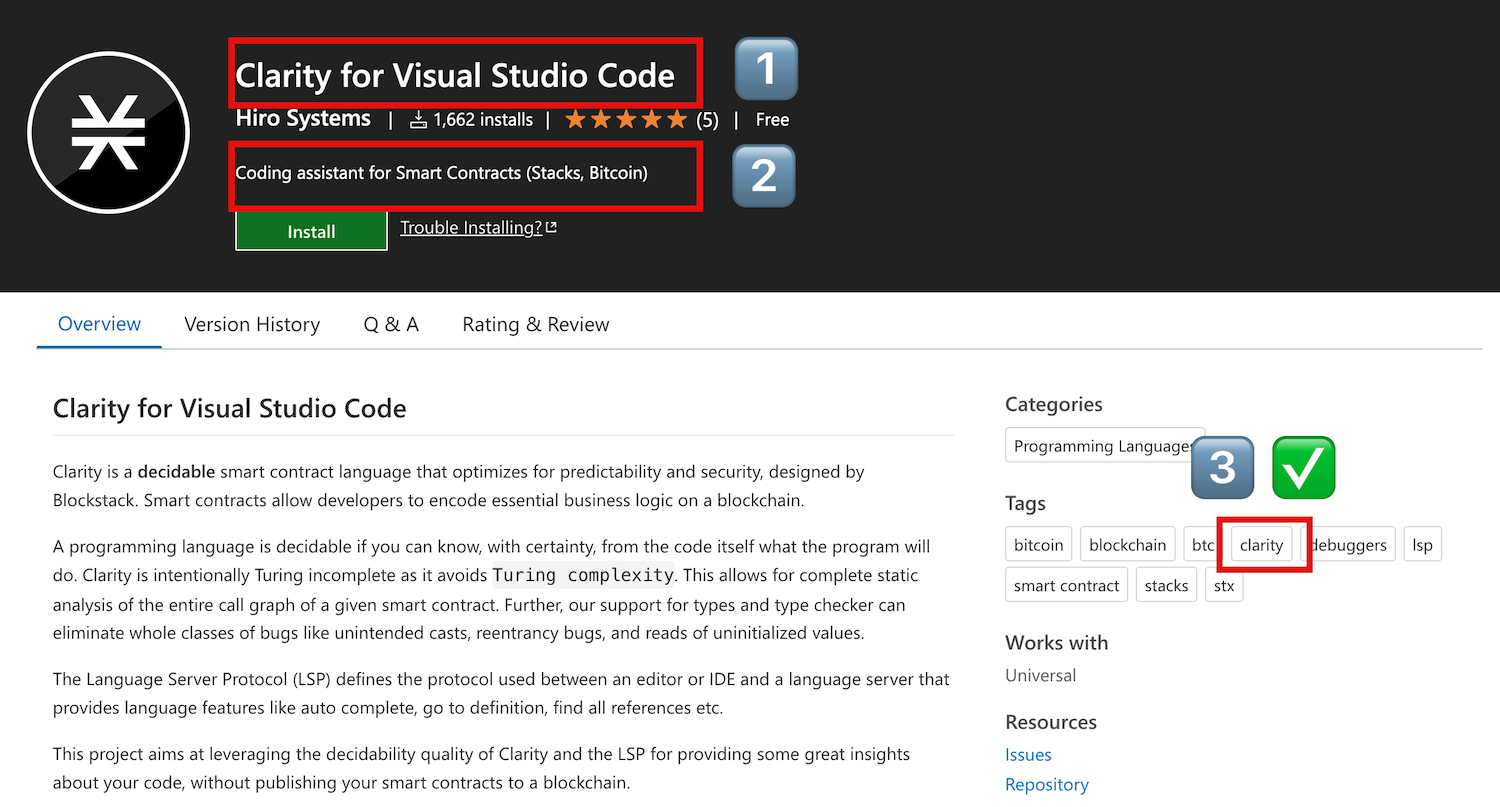Viewport: 1500px width, 807px height.
Task: Click the Clarity extension logo icon
Action: pos(108,131)
